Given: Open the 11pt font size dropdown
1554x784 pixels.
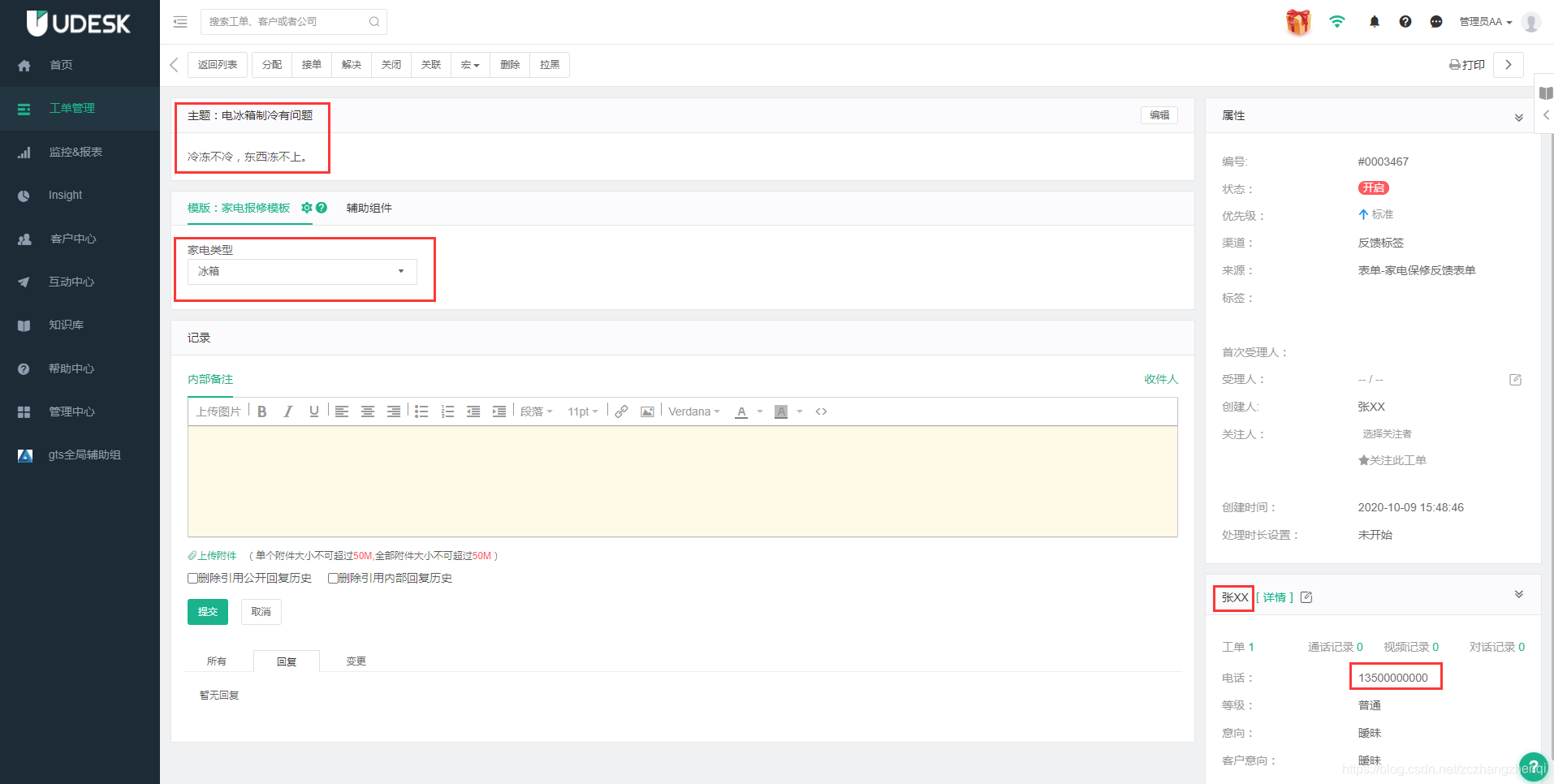Looking at the screenshot, I should pos(583,411).
